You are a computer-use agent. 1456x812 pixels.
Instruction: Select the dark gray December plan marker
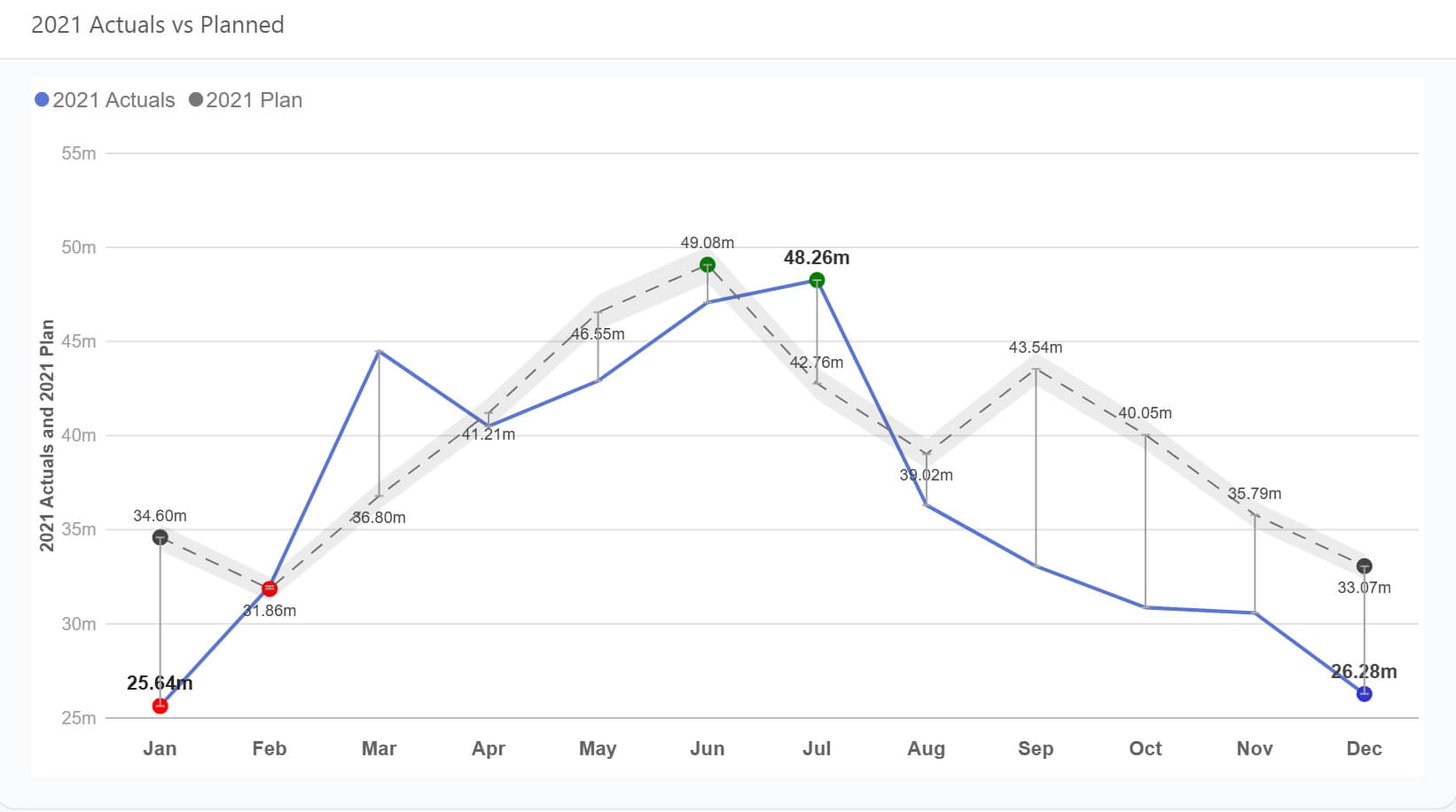[x=1364, y=566]
